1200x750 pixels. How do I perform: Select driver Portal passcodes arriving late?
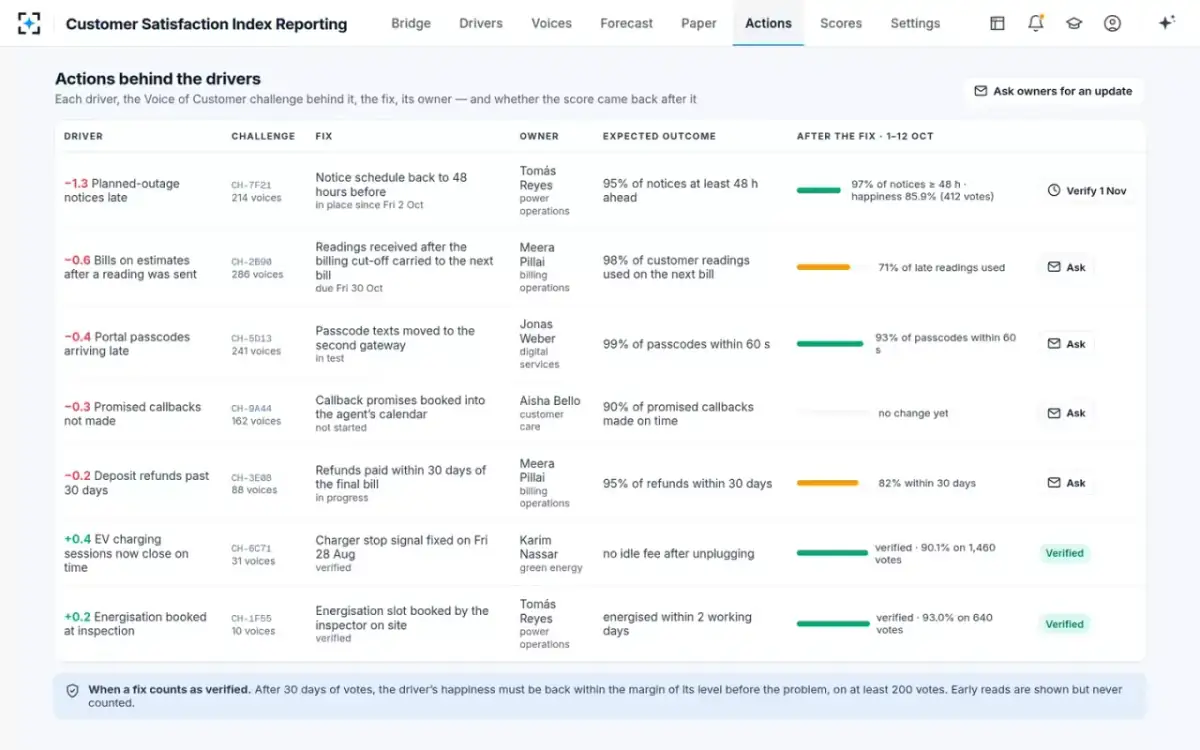[127, 344]
